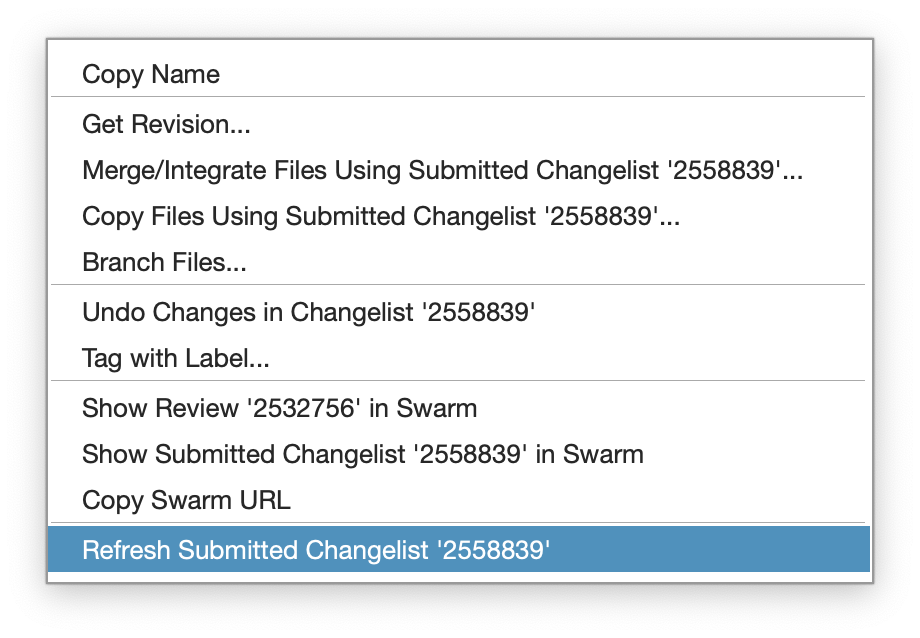Click the topmost menu item Copy Name

(x=459, y=74)
